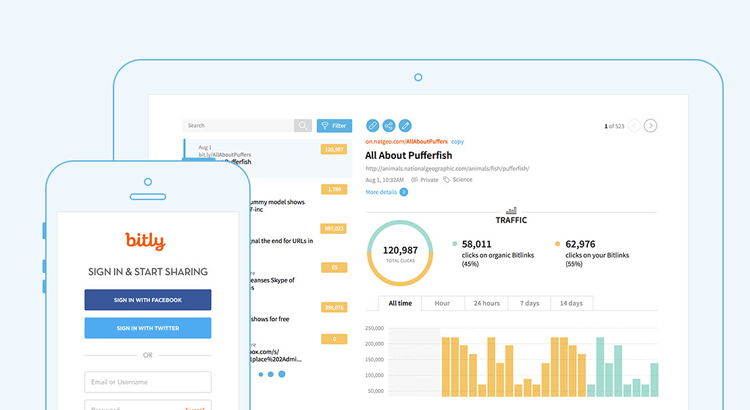Click the link icon above on.natgeo.com URL
The width and height of the screenshot is (750, 410).
pos(373,125)
